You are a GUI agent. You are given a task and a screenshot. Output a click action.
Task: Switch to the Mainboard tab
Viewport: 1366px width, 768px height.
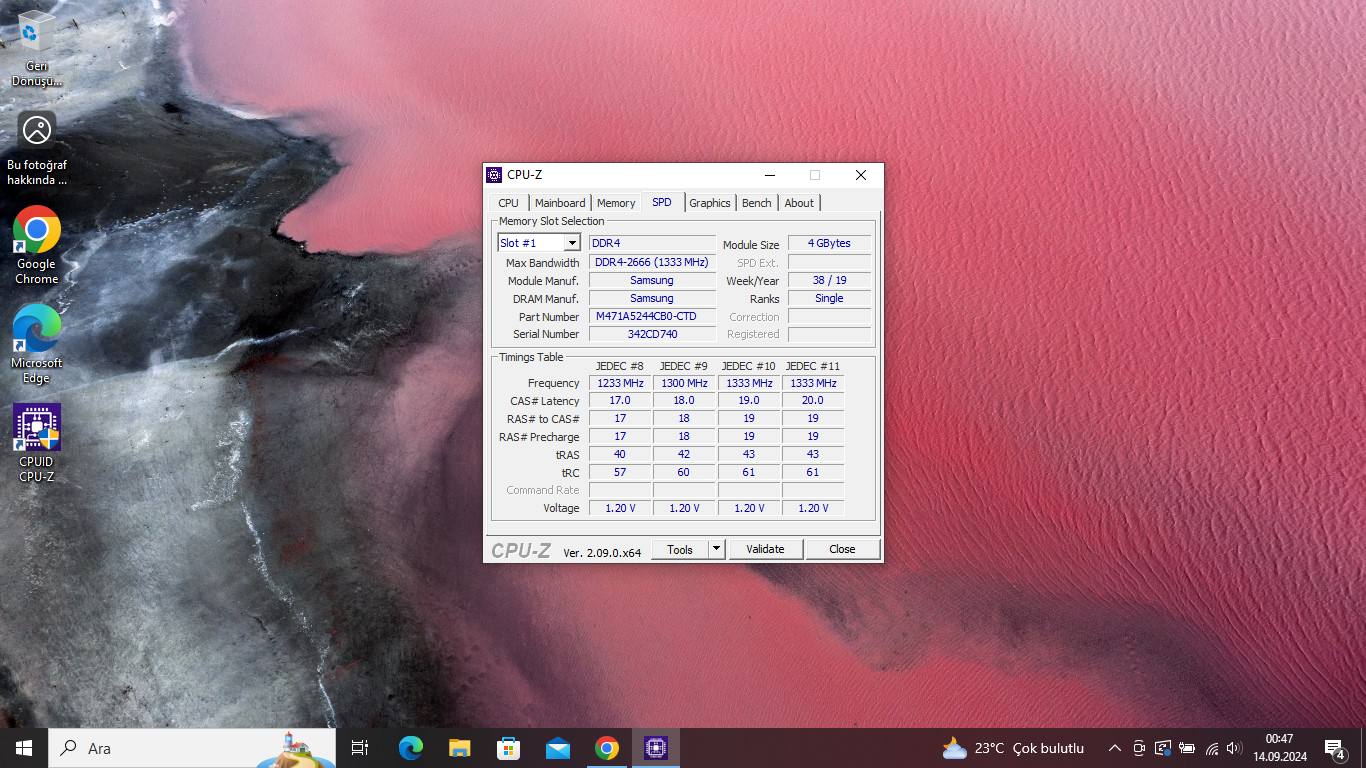(560, 203)
